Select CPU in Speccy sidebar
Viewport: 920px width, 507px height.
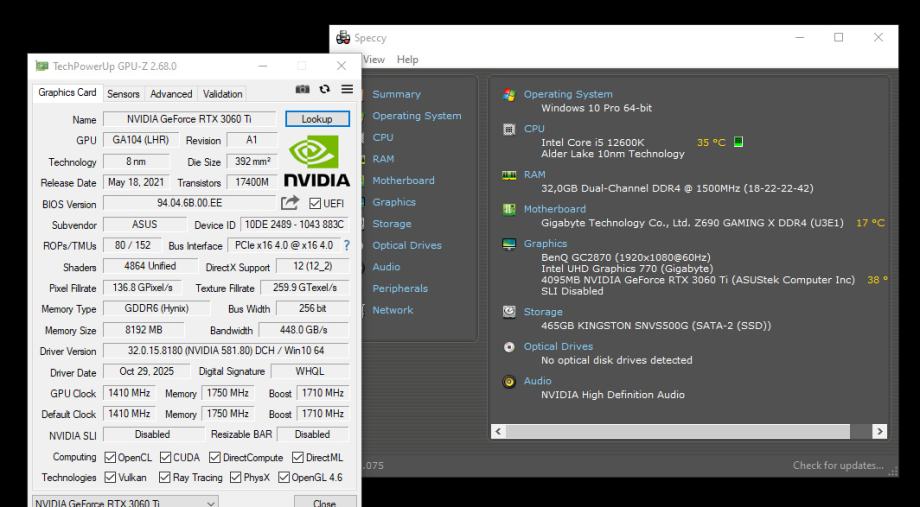(x=383, y=137)
